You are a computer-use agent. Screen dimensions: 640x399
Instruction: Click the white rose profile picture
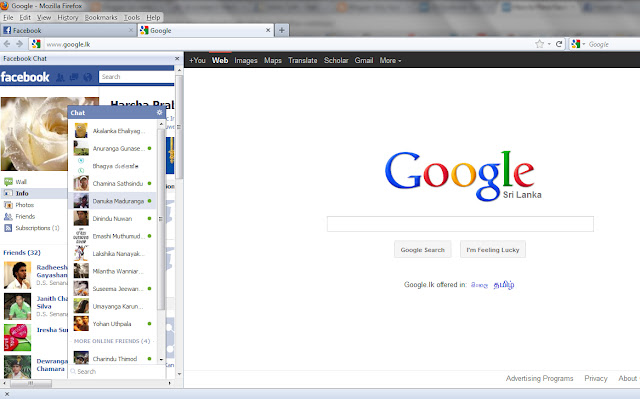click(x=34, y=134)
